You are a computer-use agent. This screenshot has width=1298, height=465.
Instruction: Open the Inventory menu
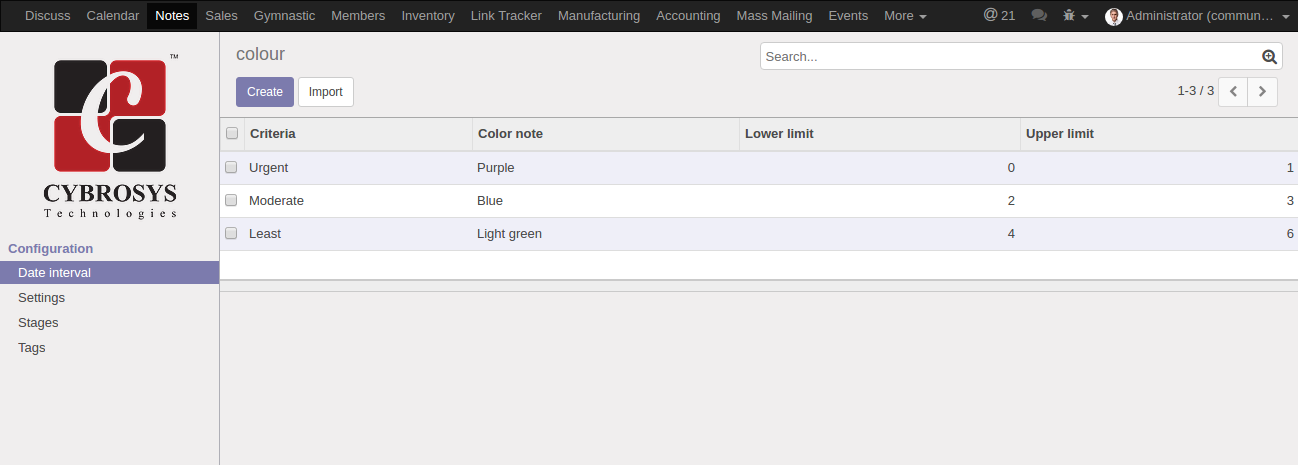coord(428,16)
